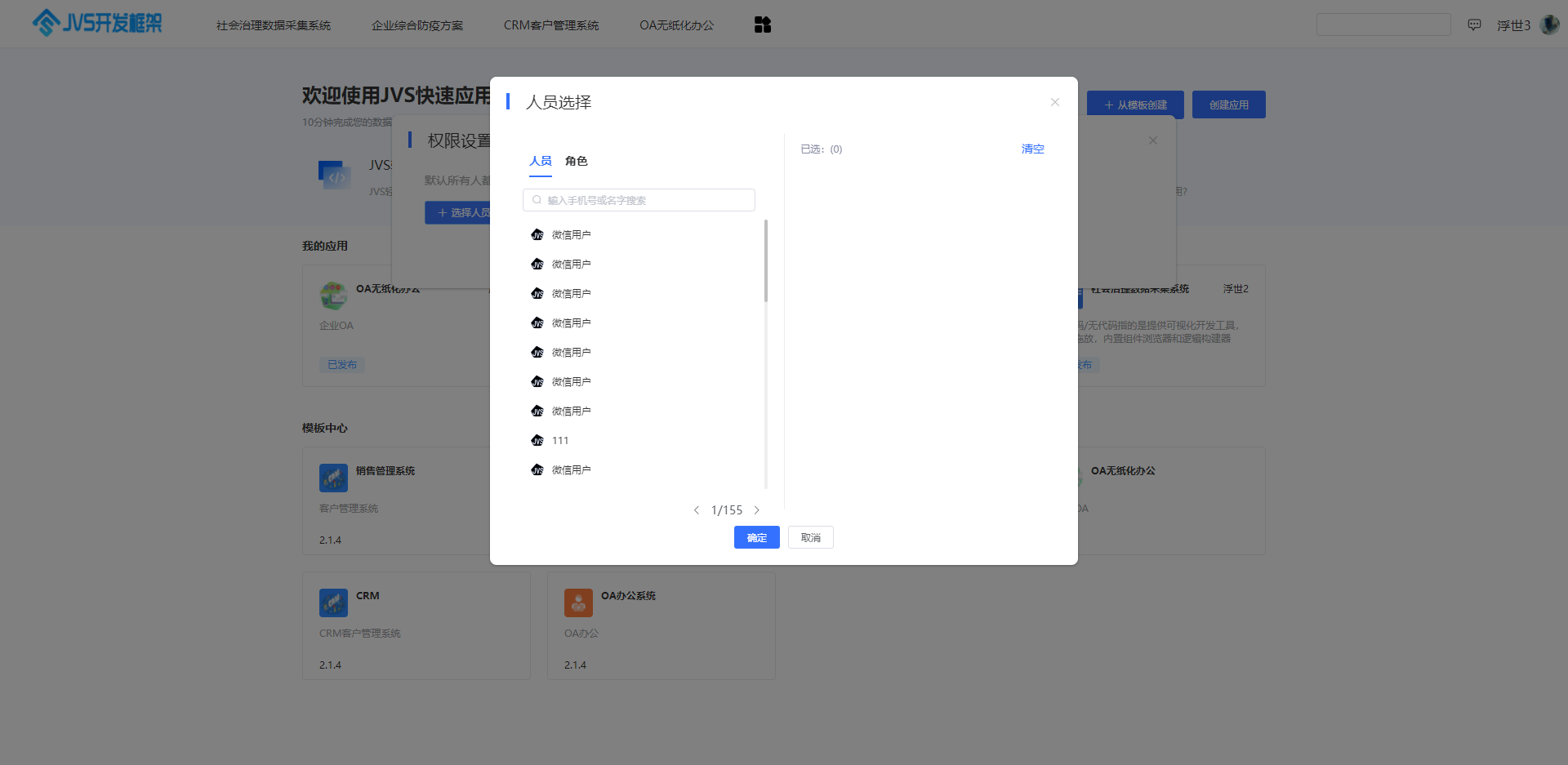1568x765 pixels.
Task: Click the page indicator 1/155
Action: pyautogui.click(x=727, y=510)
